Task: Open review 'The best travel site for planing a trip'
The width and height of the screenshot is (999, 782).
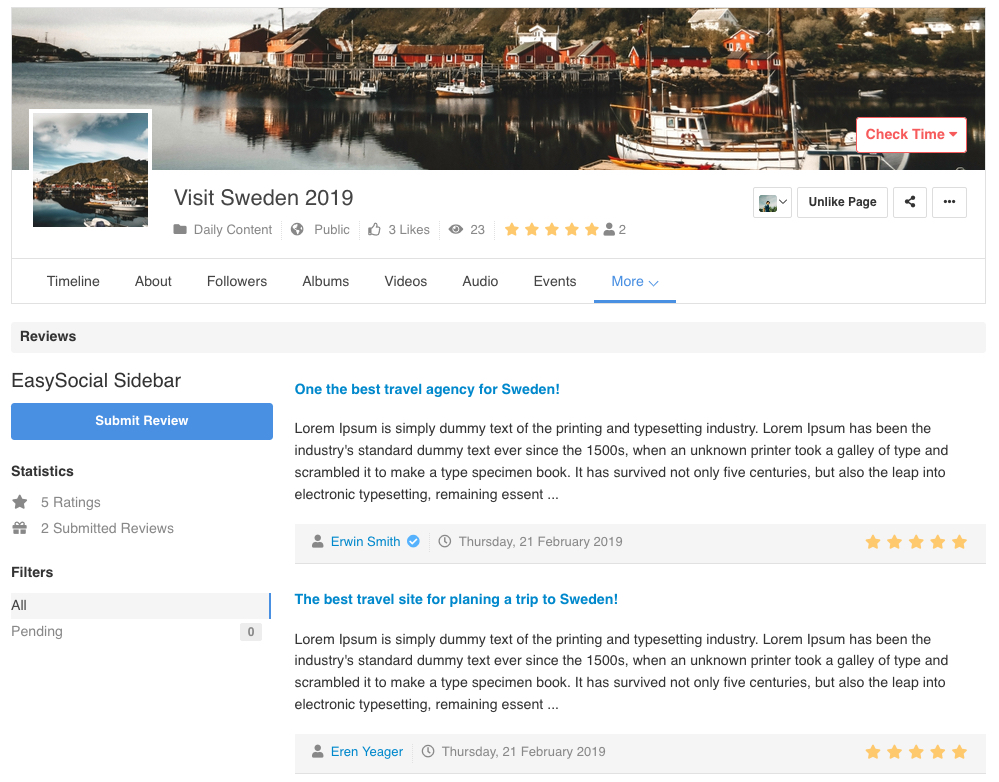Action: coord(456,599)
